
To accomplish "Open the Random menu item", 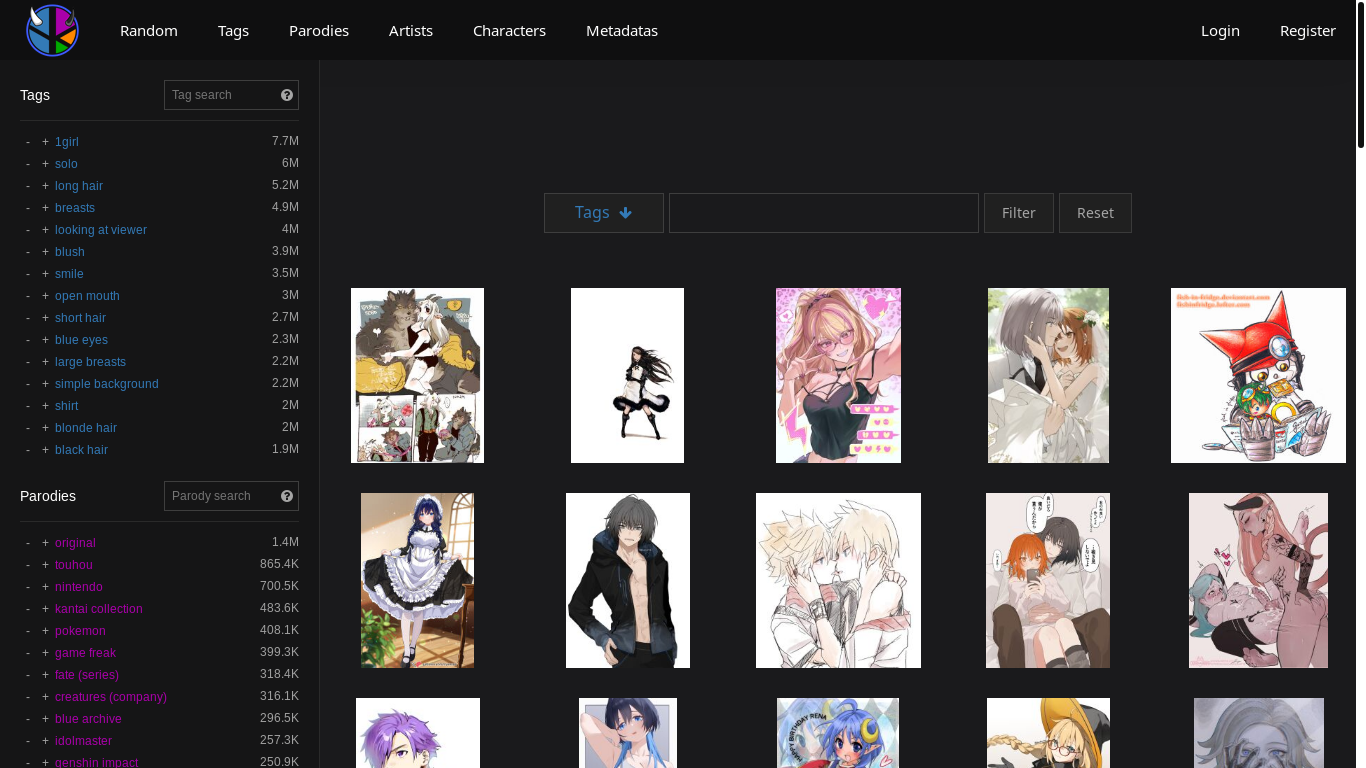I will click(149, 30).
